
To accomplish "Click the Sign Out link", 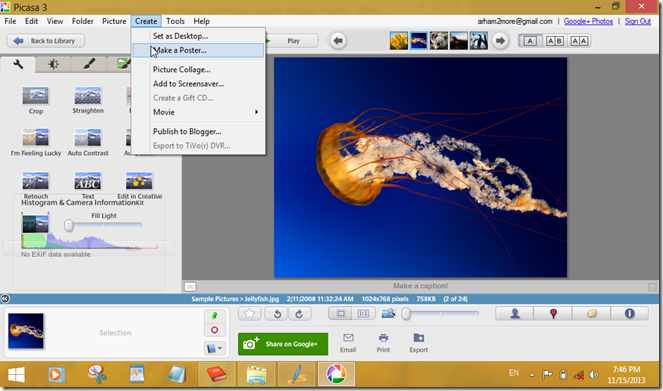I will pos(638,21).
